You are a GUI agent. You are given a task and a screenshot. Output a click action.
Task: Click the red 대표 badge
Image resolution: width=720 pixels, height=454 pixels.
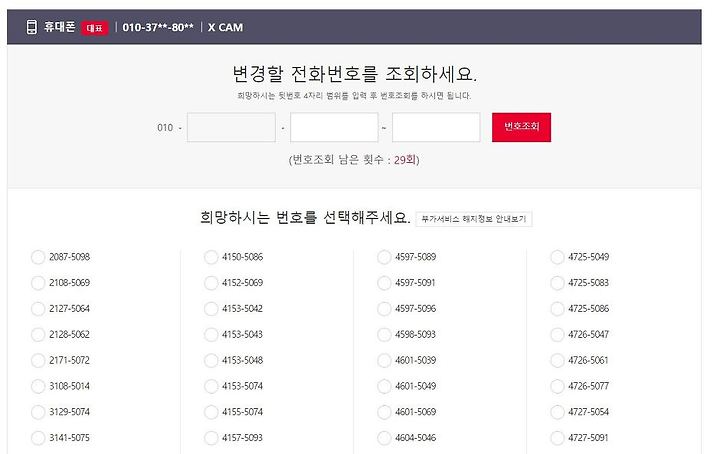pos(95,28)
